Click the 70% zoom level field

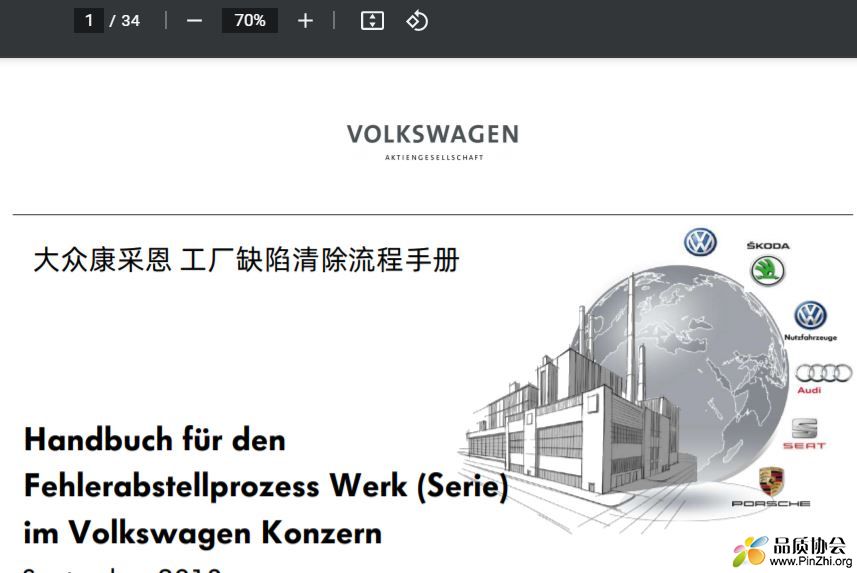pyautogui.click(x=250, y=21)
